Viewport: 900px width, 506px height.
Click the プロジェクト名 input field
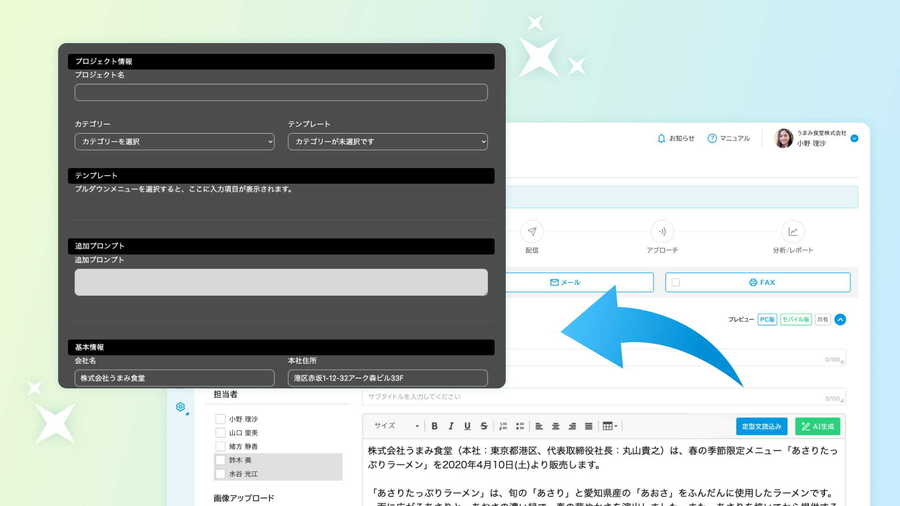(x=281, y=92)
